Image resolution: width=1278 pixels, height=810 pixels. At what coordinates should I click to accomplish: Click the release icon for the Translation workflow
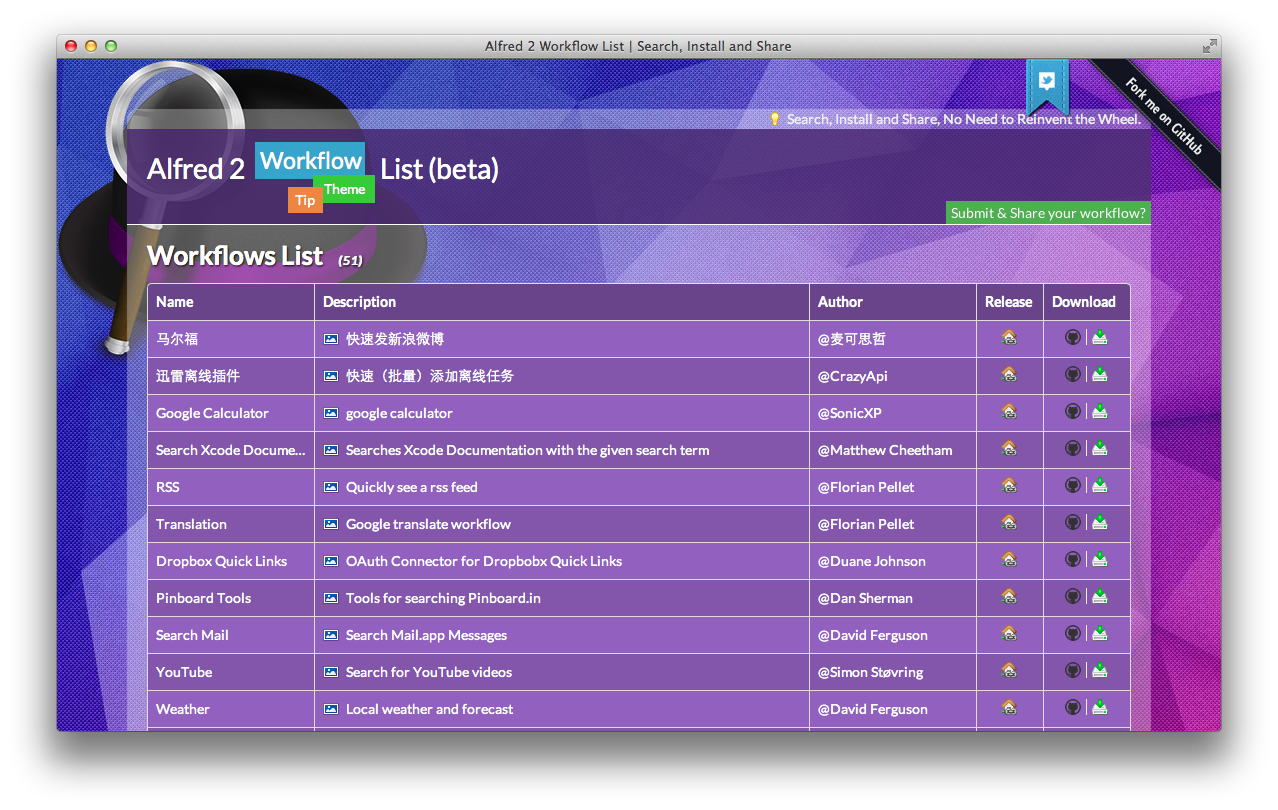(1009, 522)
